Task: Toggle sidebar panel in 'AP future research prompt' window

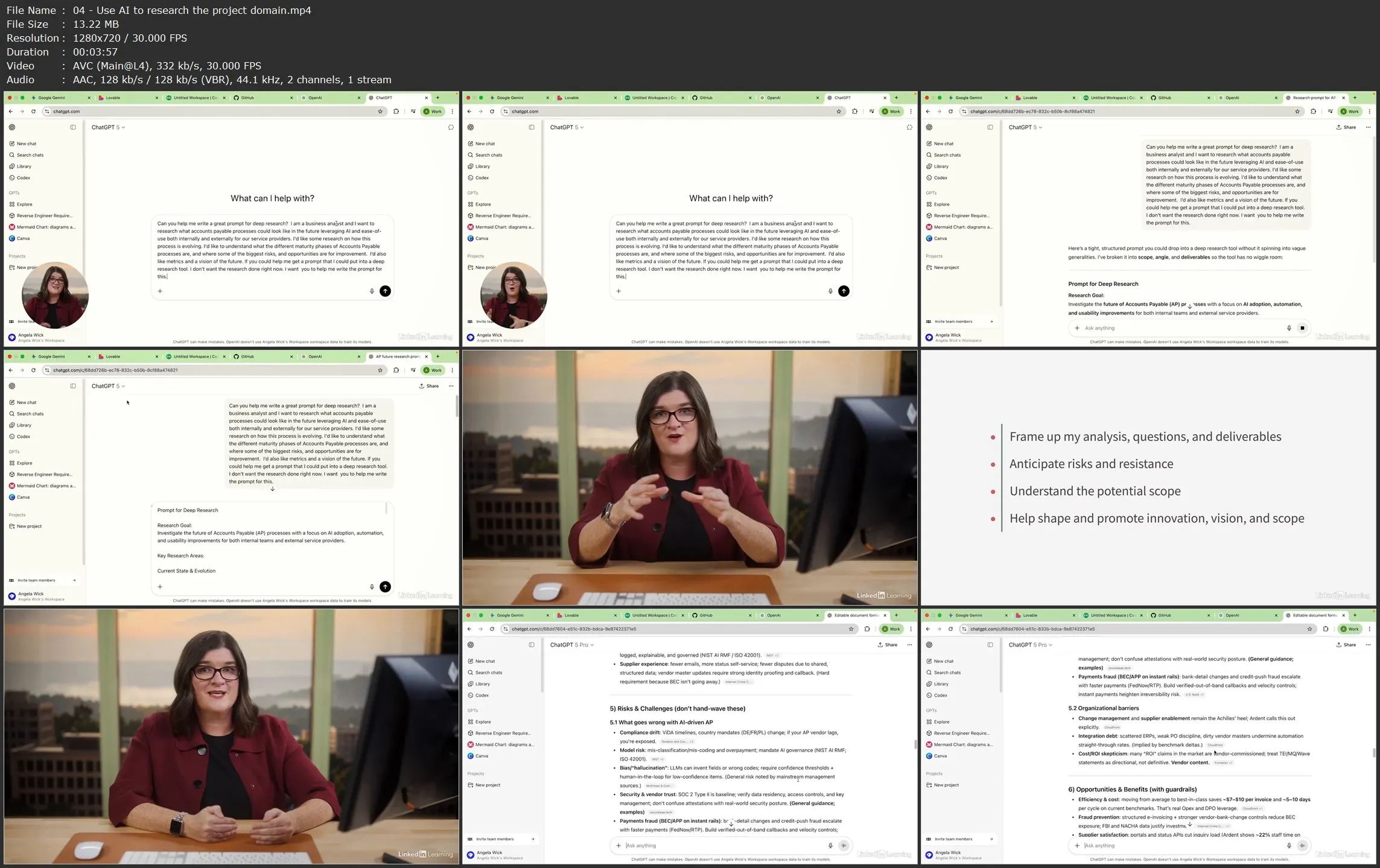Action: pyautogui.click(x=73, y=386)
